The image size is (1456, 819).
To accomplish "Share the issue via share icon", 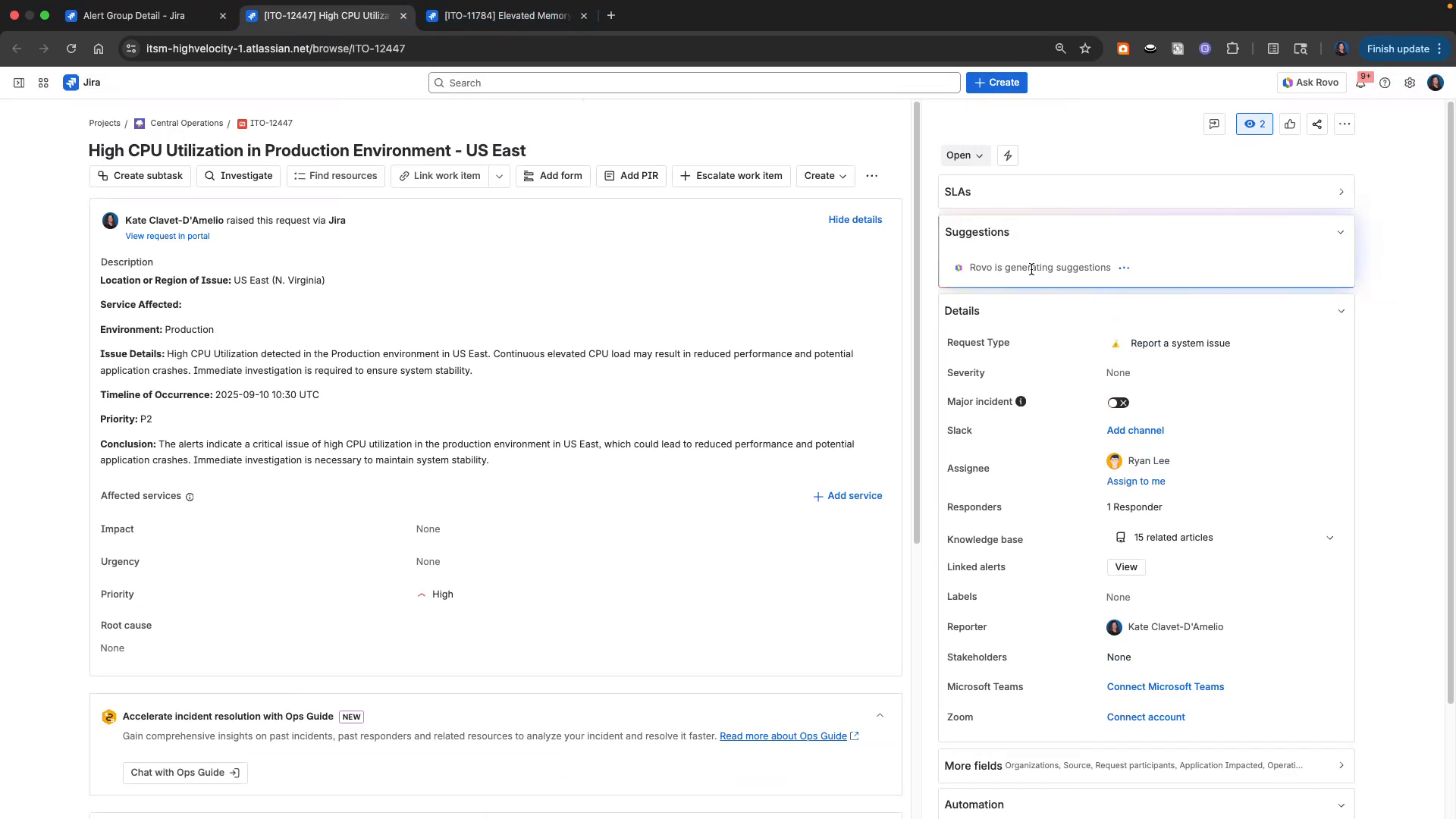I will coord(1316,124).
